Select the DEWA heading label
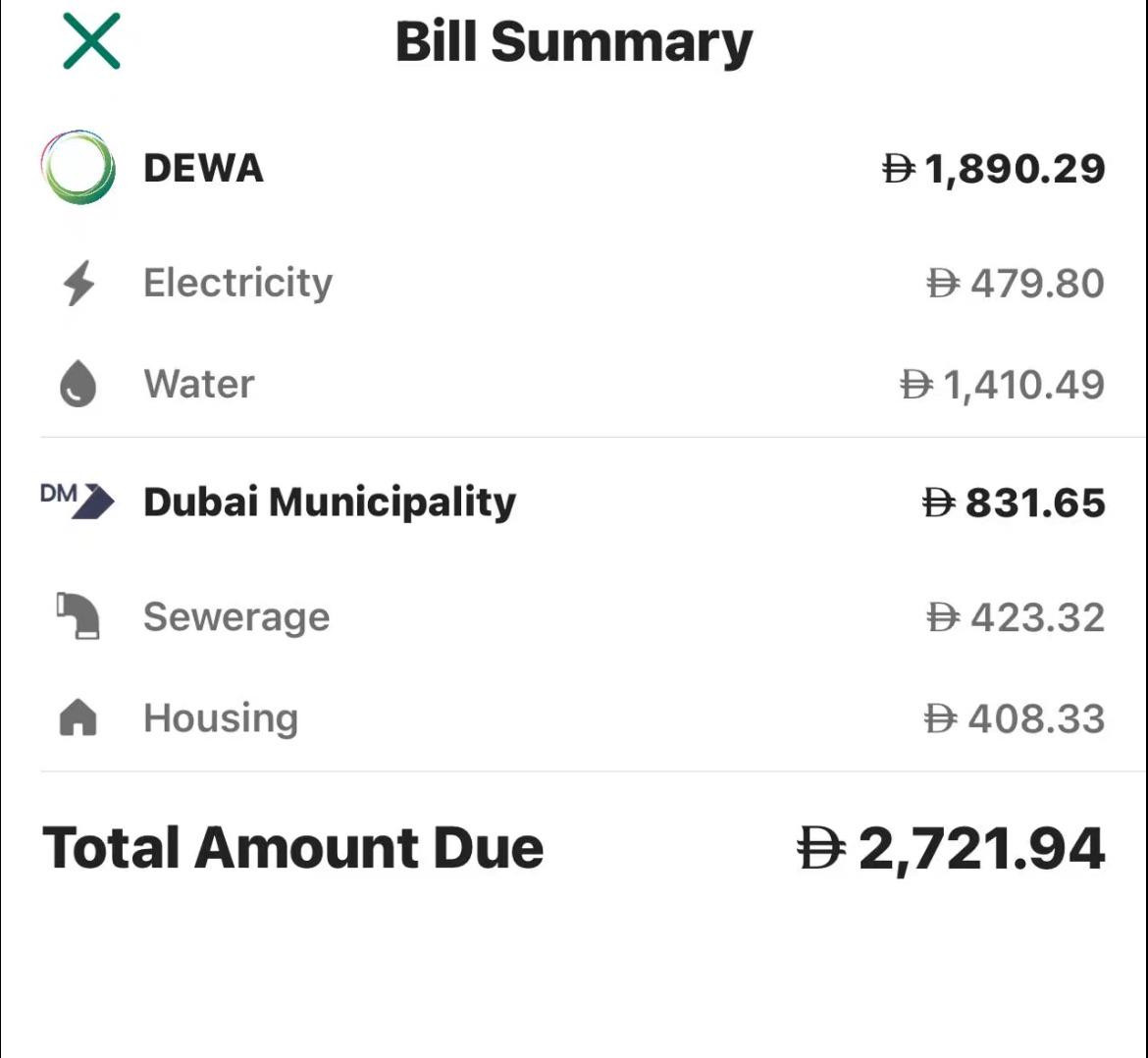This screenshot has height=1058, width=1148. (203, 169)
